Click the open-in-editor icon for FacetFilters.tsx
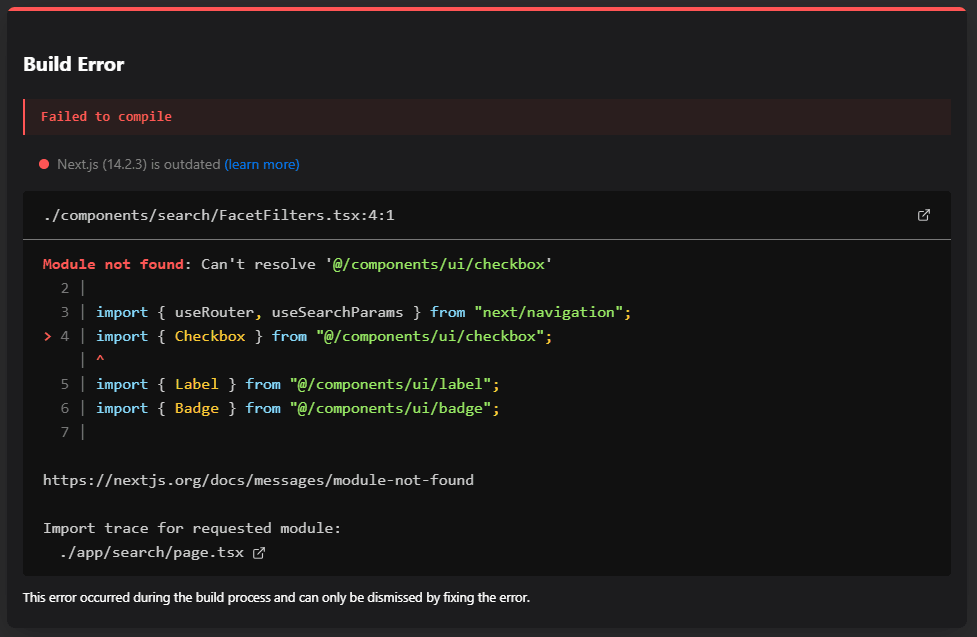This screenshot has width=977, height=637. point(924,215)
